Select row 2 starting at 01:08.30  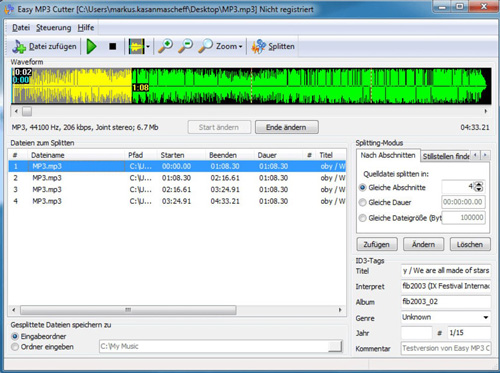177,178
